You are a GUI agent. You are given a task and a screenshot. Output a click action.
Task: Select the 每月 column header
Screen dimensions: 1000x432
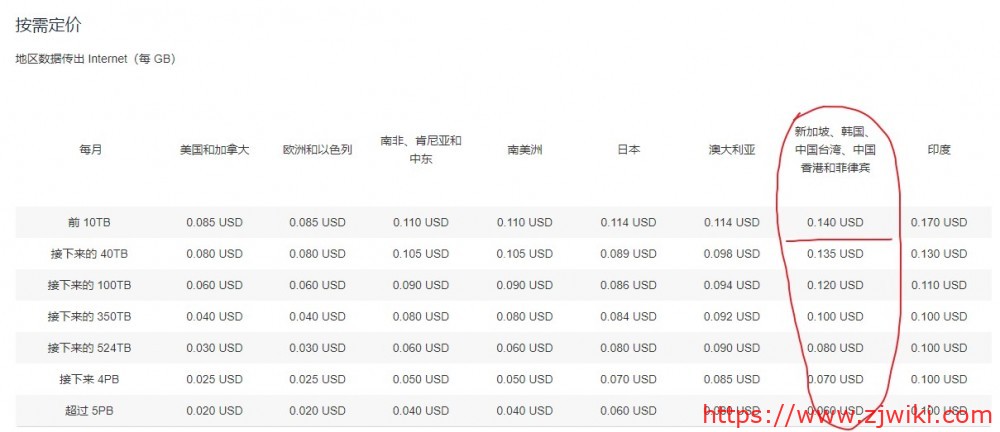click(x=91, y=150)
